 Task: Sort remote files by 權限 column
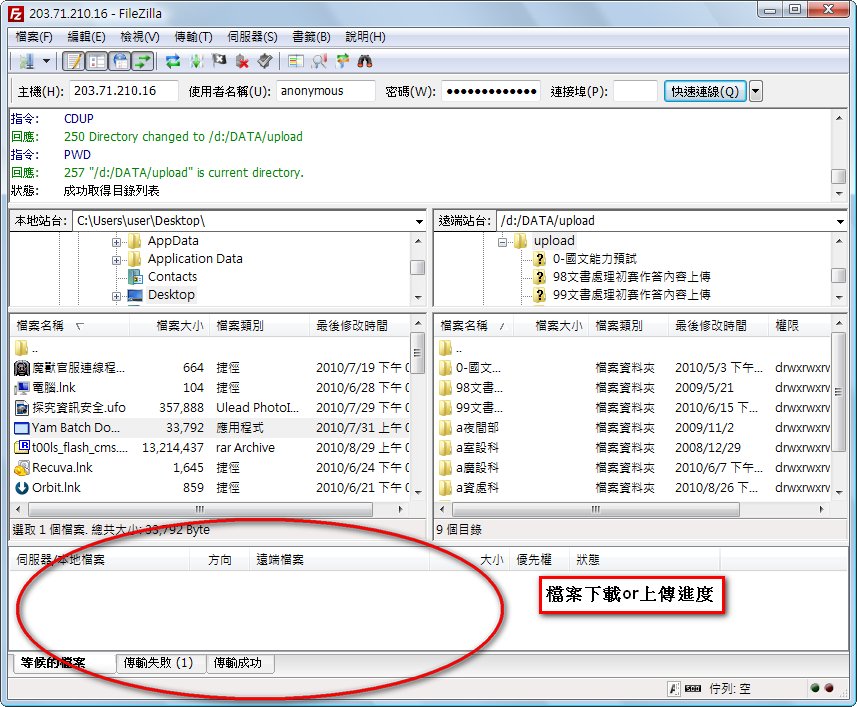coord(799,326)
